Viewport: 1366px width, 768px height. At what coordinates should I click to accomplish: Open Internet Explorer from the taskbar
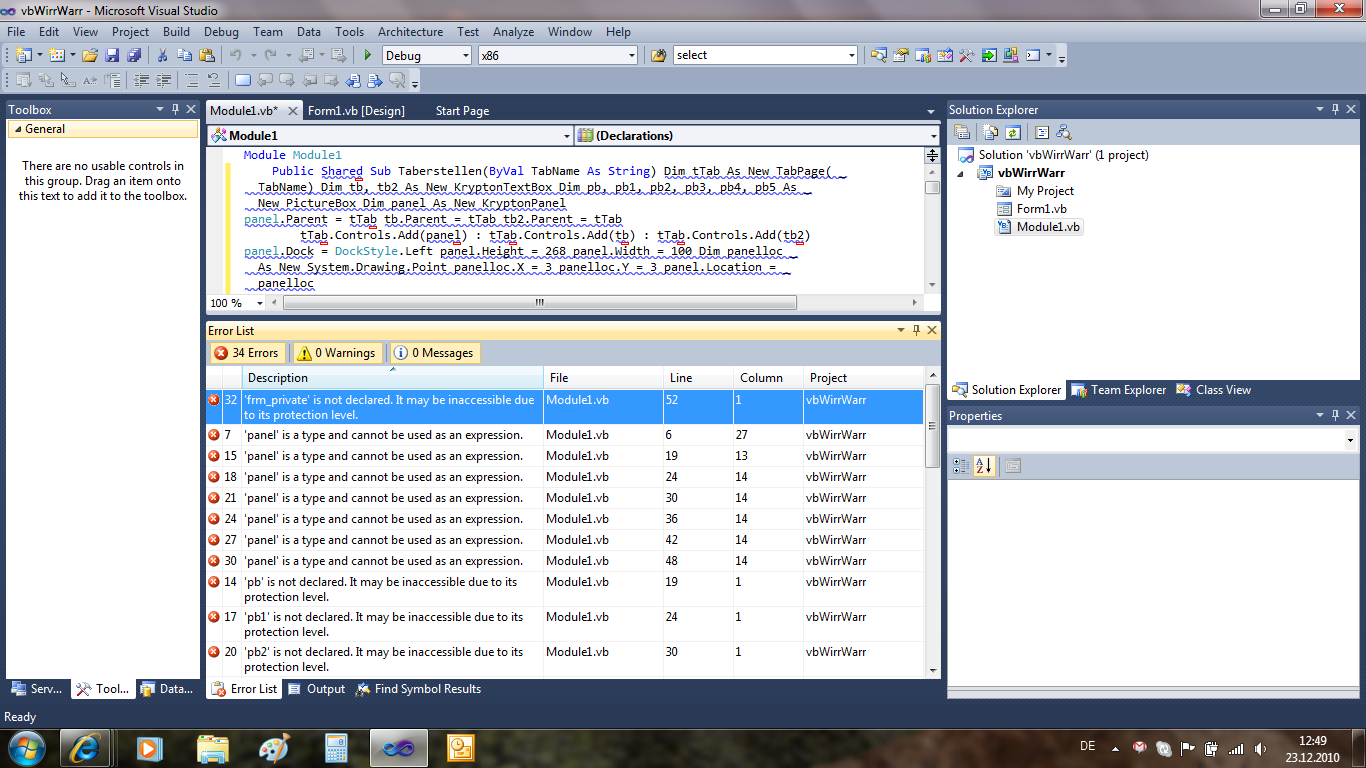[x=85, y=748]
